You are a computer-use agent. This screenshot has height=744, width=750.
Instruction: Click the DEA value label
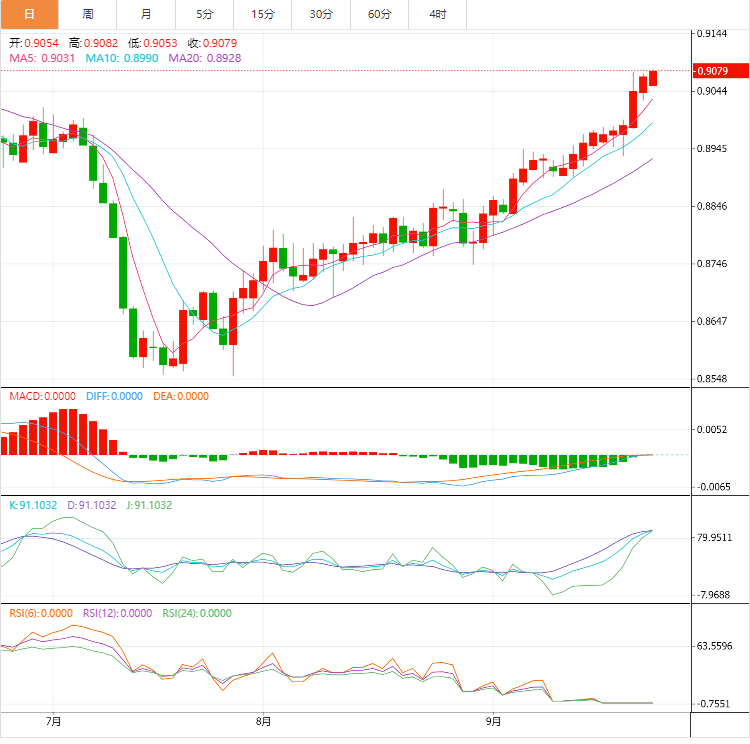click(x=181, y=396)
